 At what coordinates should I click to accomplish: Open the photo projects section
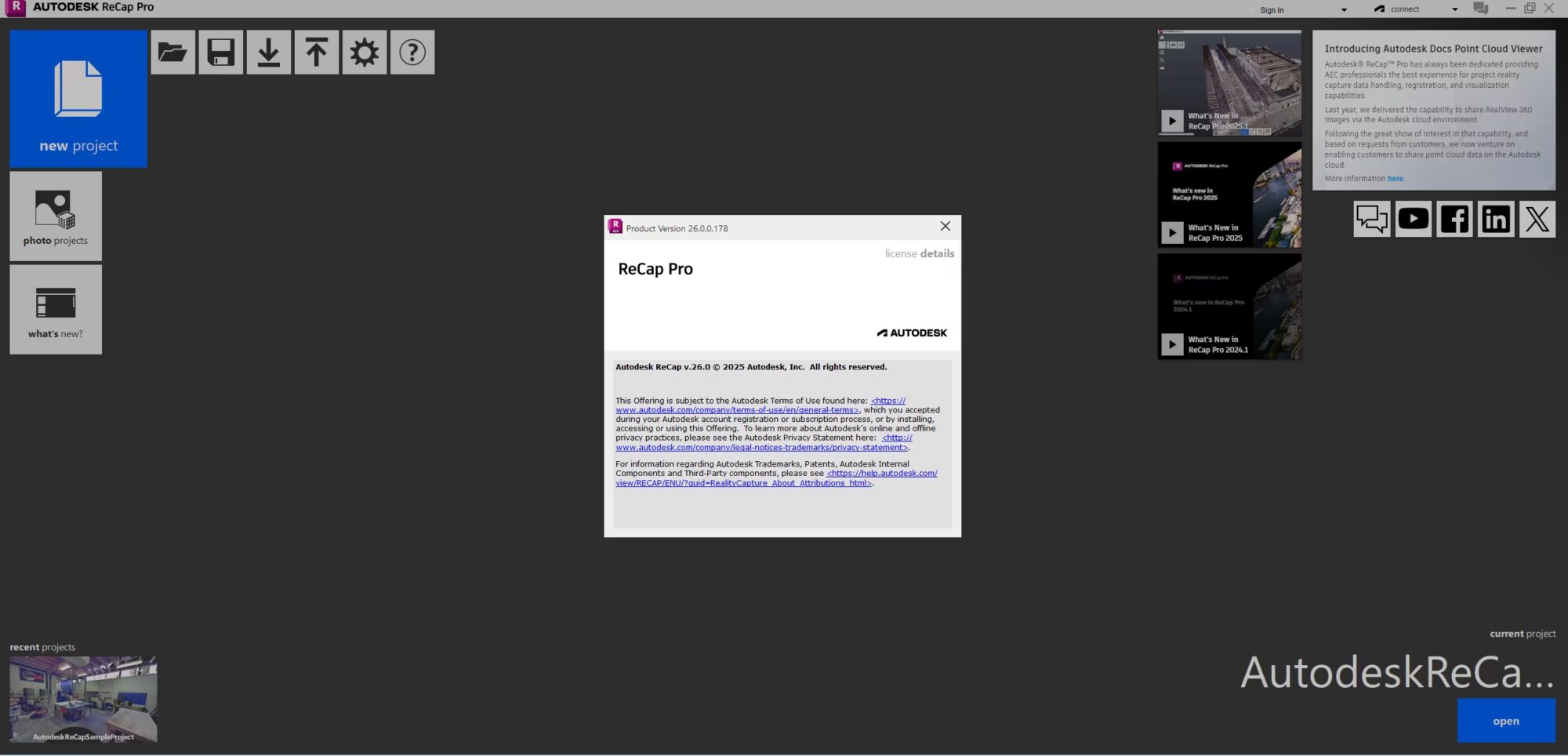click(55, 215)
